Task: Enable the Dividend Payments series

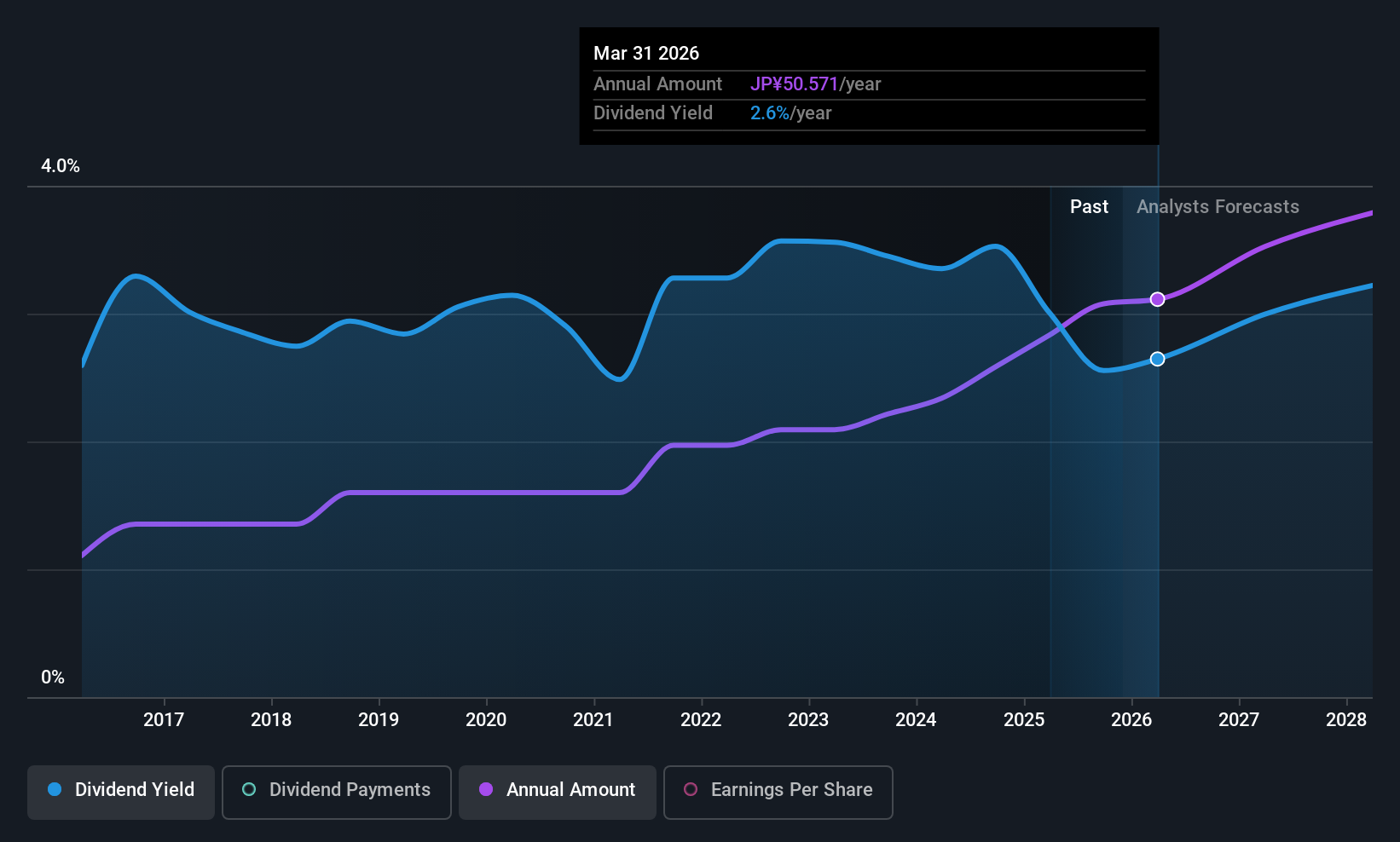Action: pyautogui.click(x=337, y=790)
